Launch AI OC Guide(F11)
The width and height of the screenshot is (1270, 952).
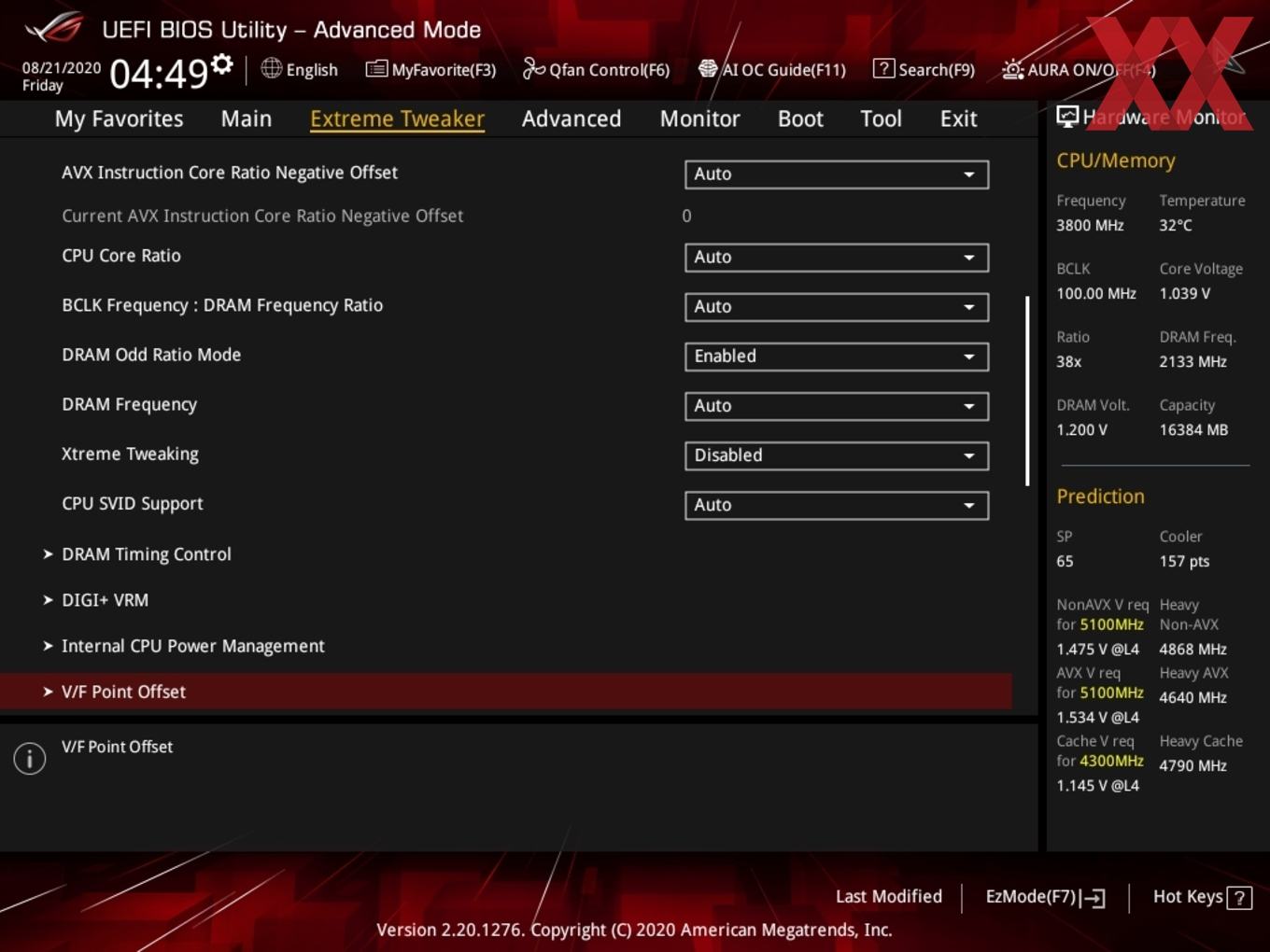click(x=772, y=69)
